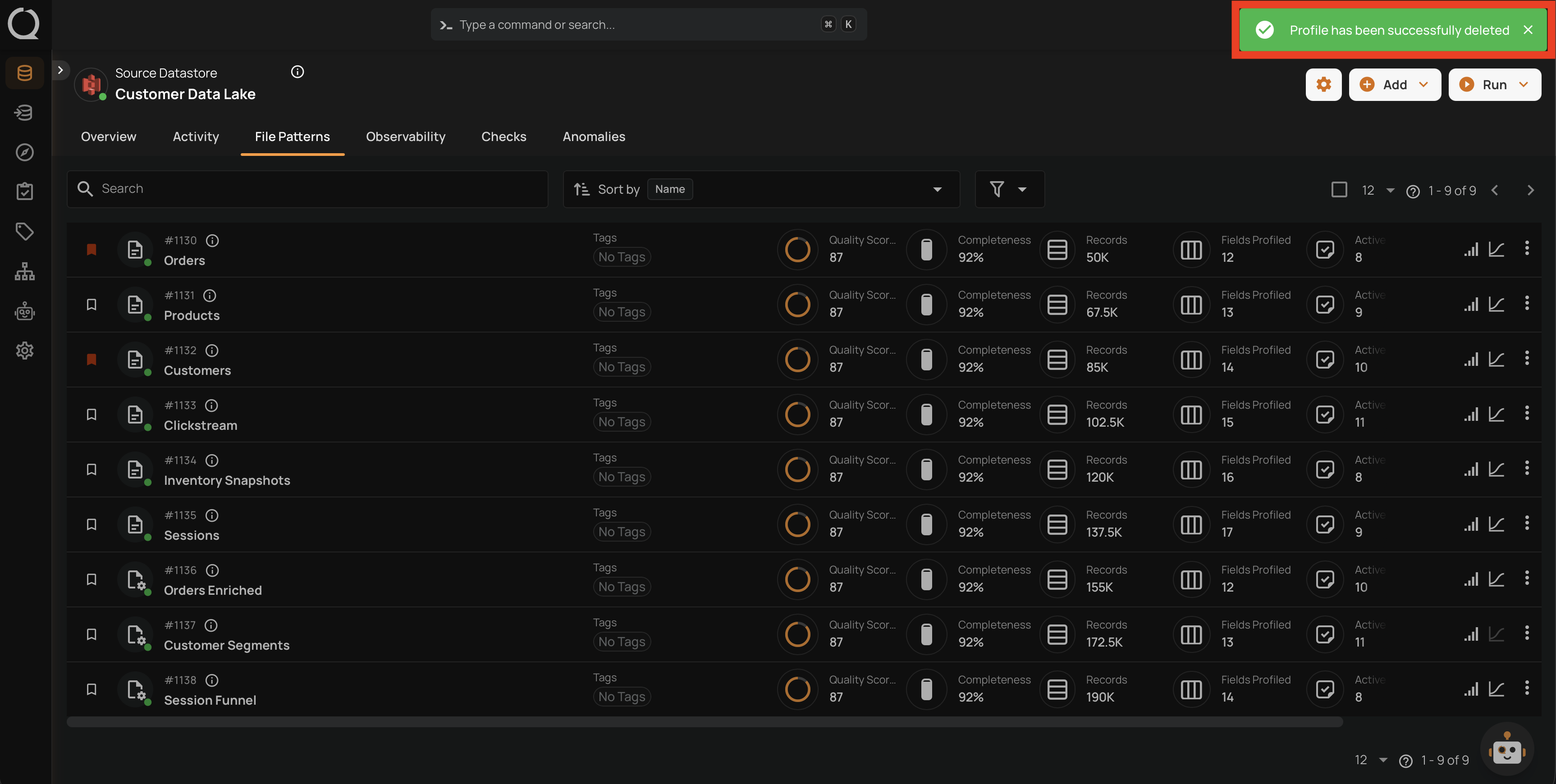Image resolution: width=1556 pixels, height=784 pixels.
Task: Open the bar chart icon for Orders row
Action: click(x=1471, y=249)
